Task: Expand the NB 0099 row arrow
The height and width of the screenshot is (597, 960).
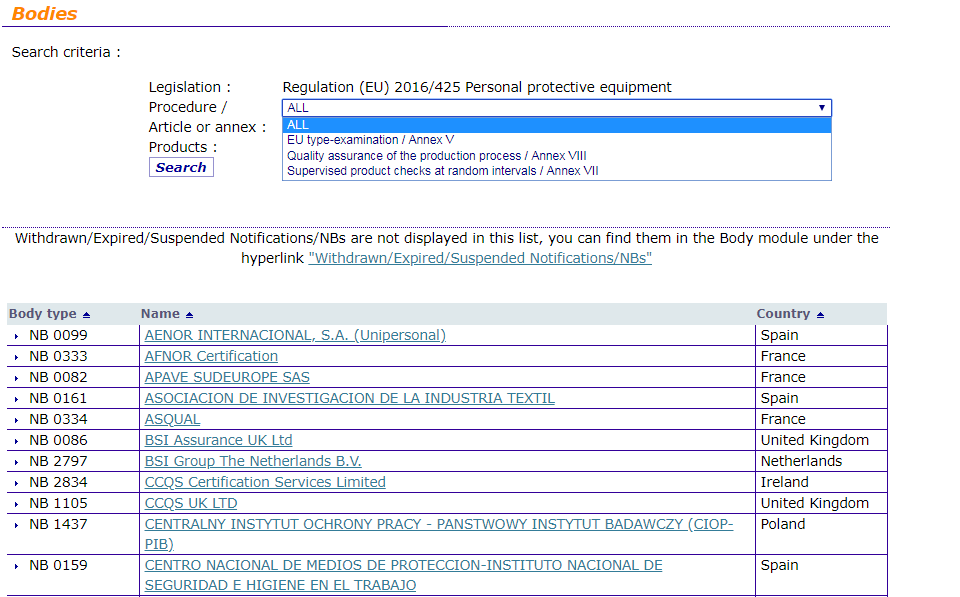Action: [x=17, y=336]
